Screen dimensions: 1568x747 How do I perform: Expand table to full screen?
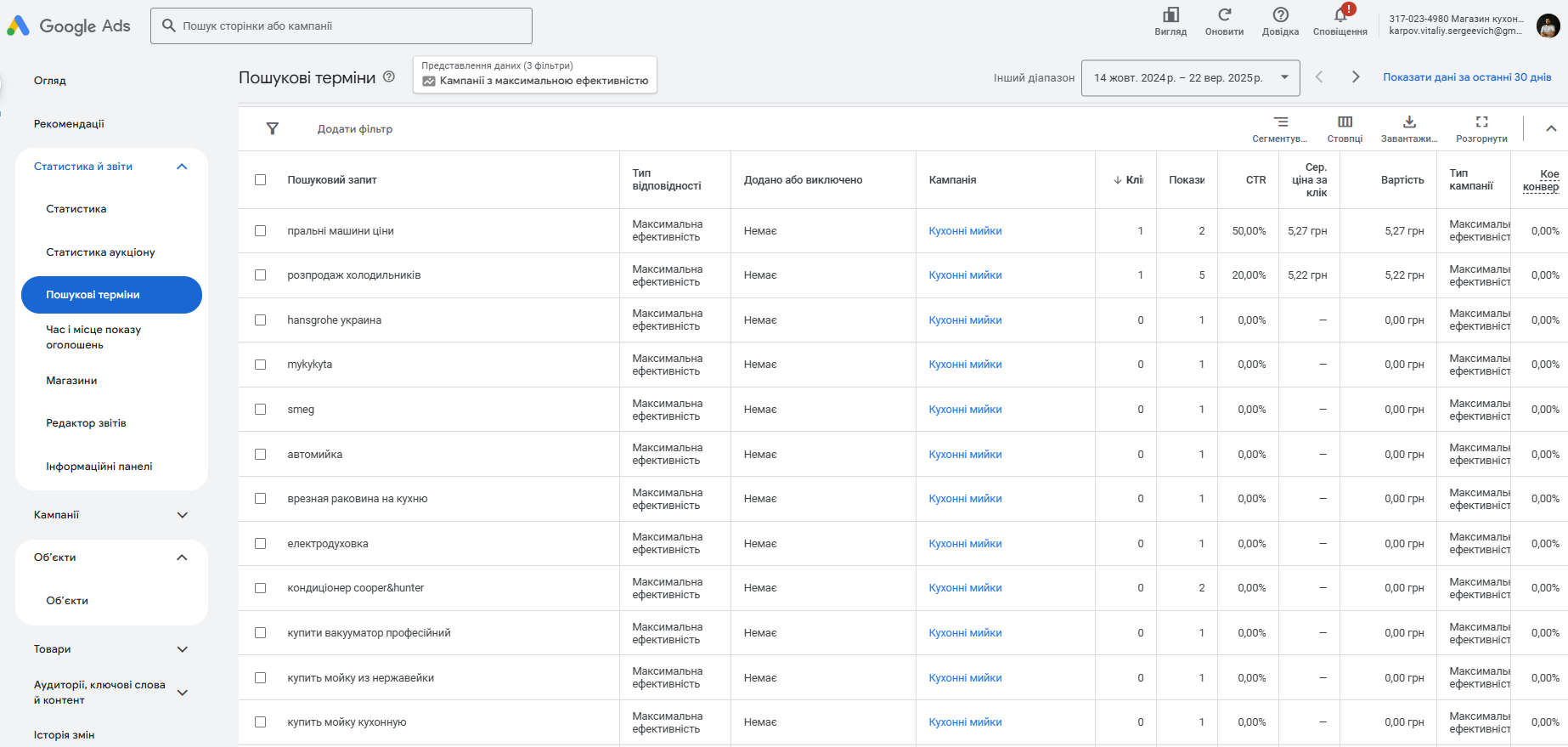[x=1481, y=122]
